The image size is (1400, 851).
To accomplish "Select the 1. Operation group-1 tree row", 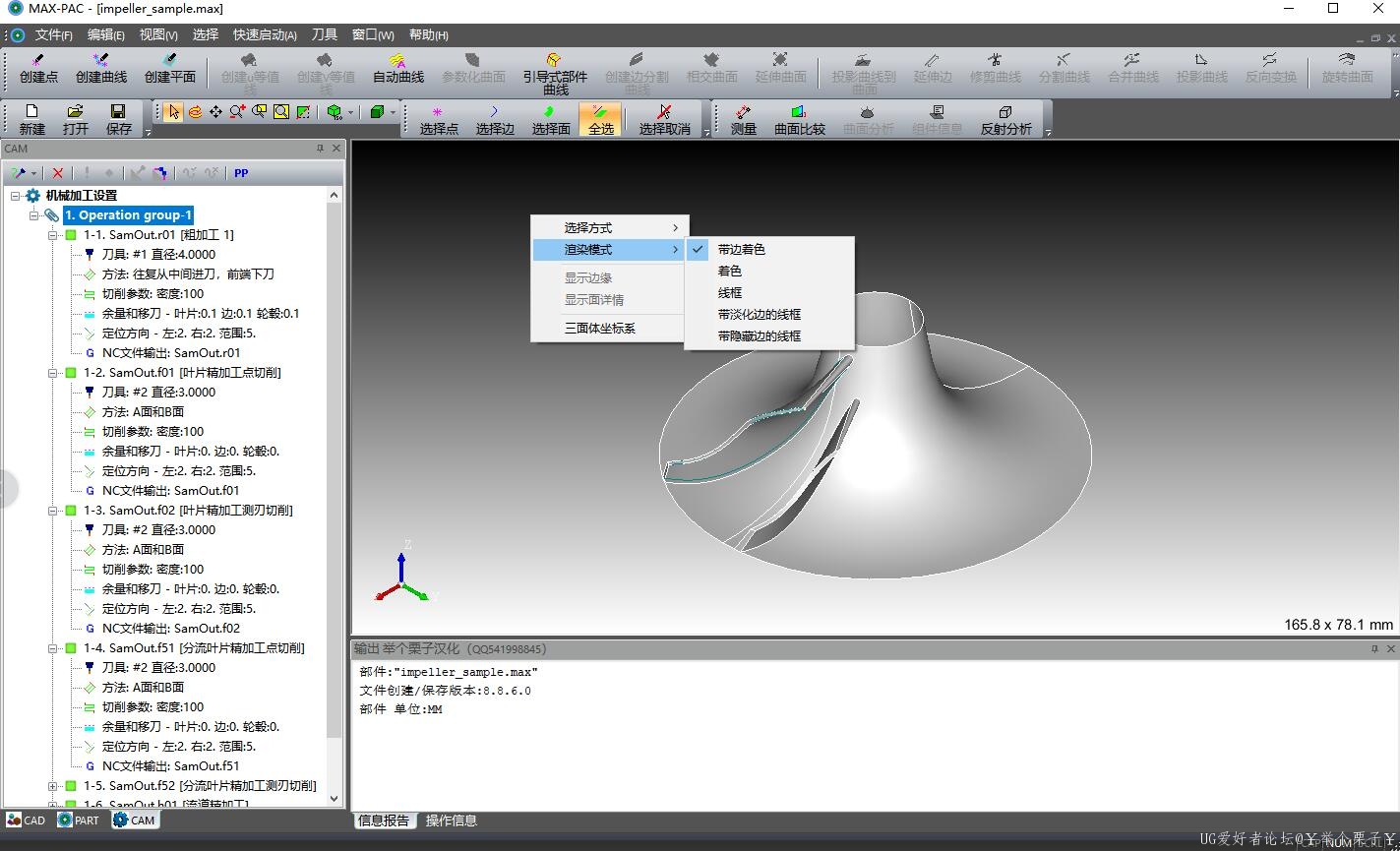I will pyautogui.click(x=128, y=215).
